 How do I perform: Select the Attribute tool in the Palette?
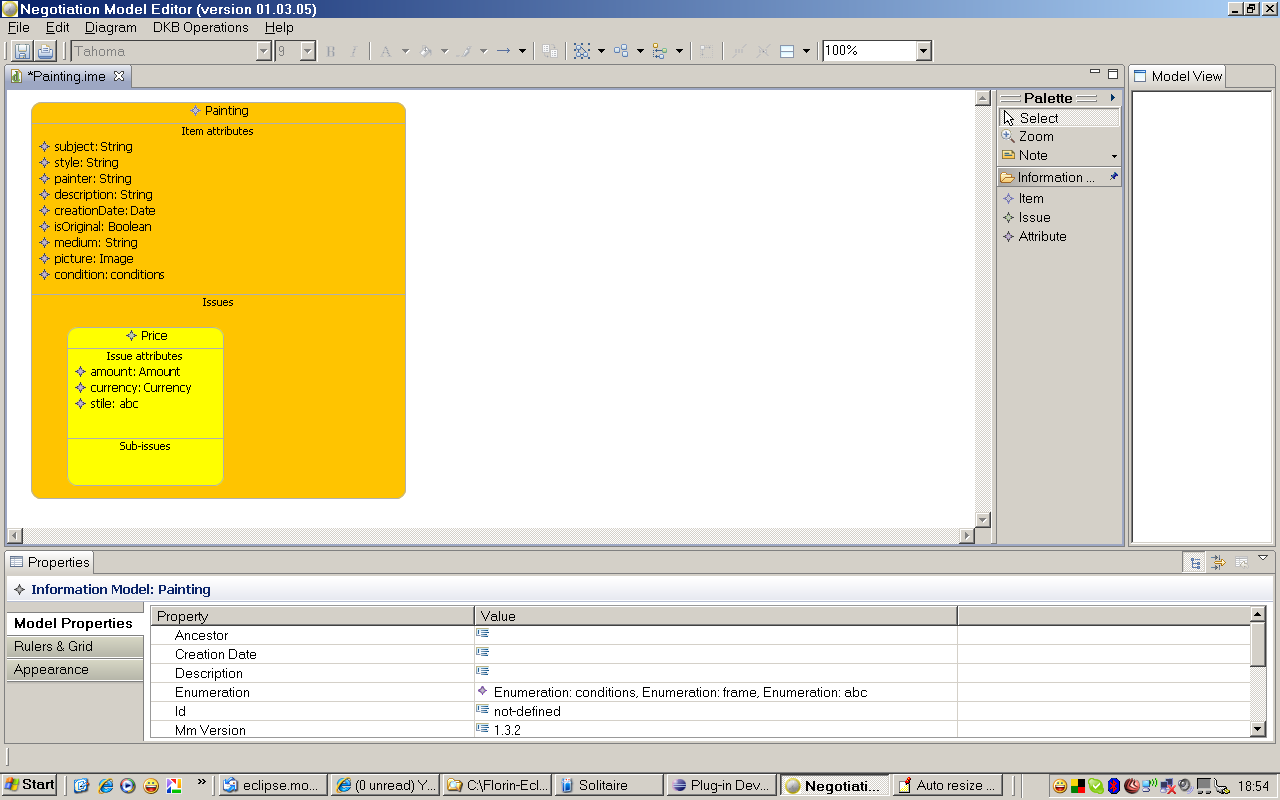1041,236
